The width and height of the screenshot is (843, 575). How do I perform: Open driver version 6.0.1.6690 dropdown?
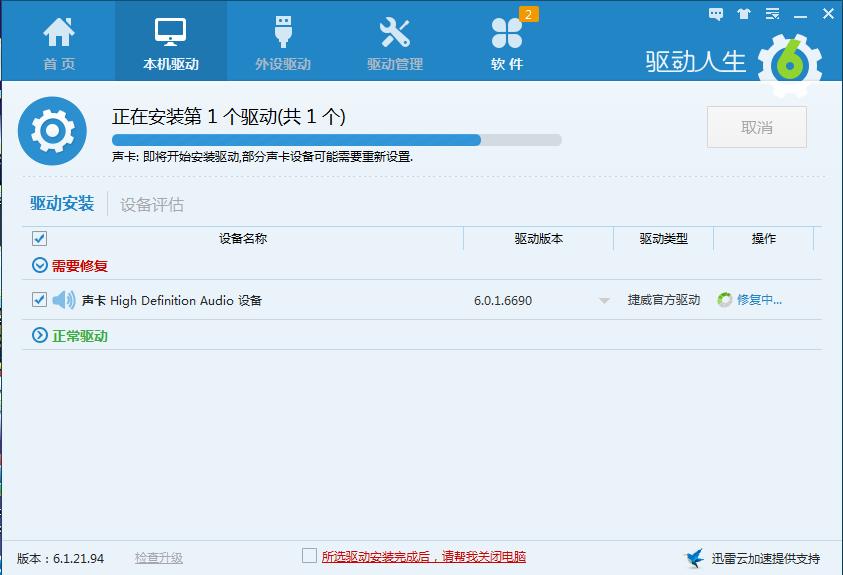click(604, 301)
